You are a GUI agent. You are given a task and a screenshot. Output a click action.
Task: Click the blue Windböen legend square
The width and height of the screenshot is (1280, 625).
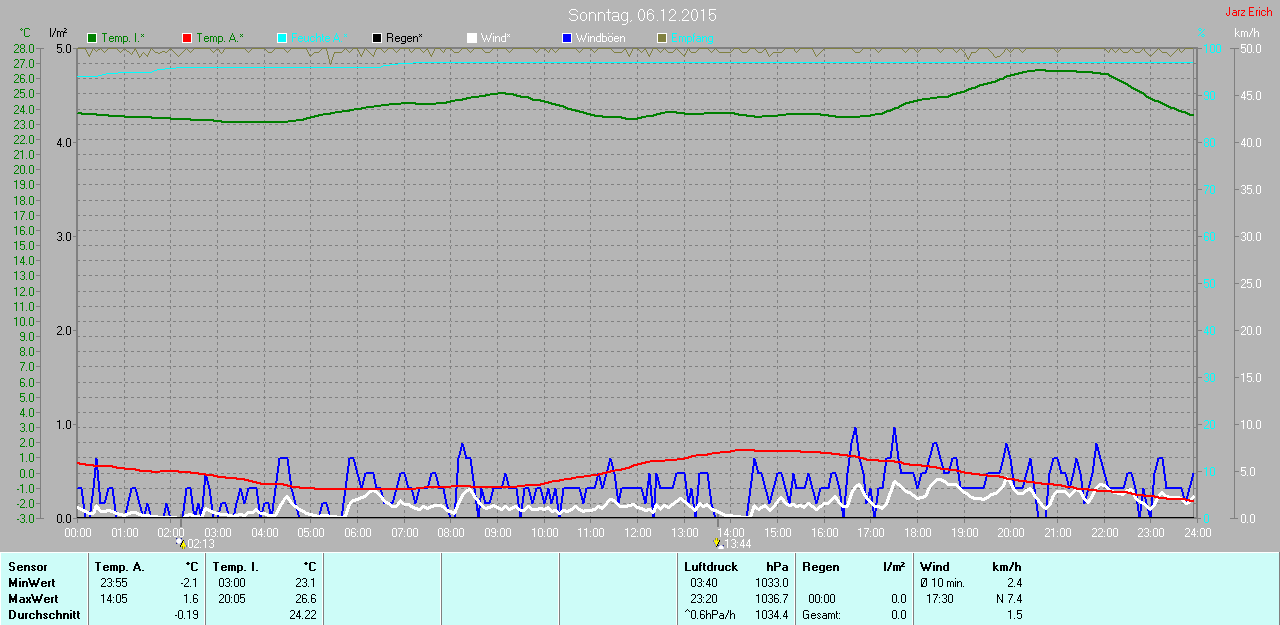point(567,38)
